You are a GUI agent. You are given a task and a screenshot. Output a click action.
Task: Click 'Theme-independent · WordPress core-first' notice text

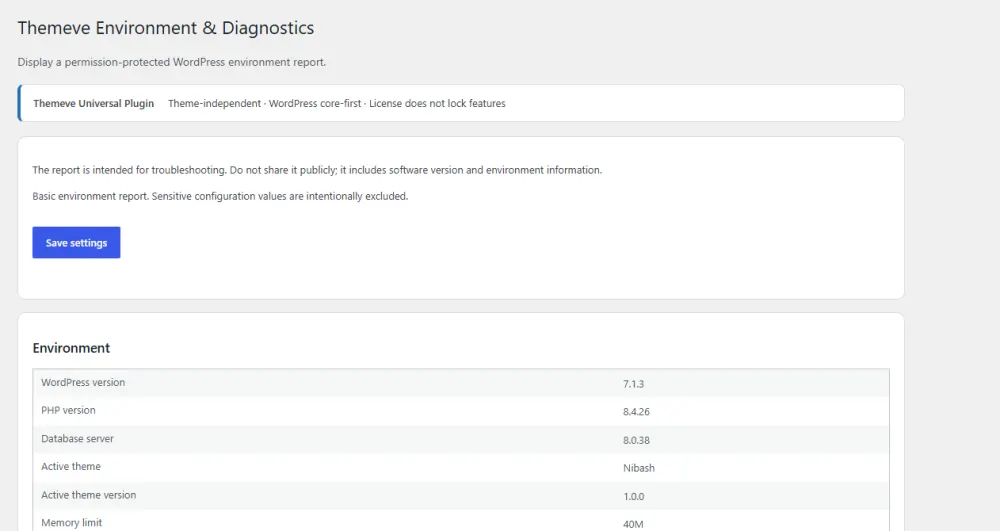coord(265,103)
